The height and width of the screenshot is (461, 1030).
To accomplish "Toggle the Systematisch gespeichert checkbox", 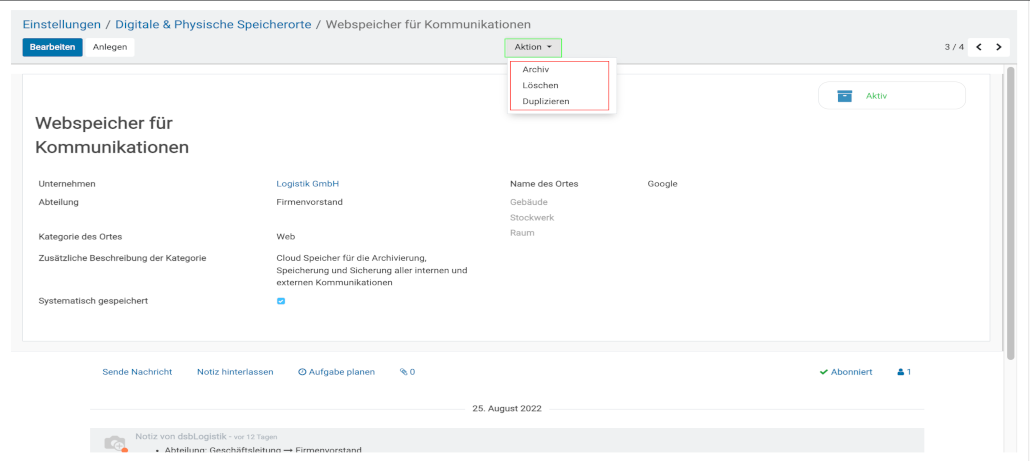I will coord(281,301).
